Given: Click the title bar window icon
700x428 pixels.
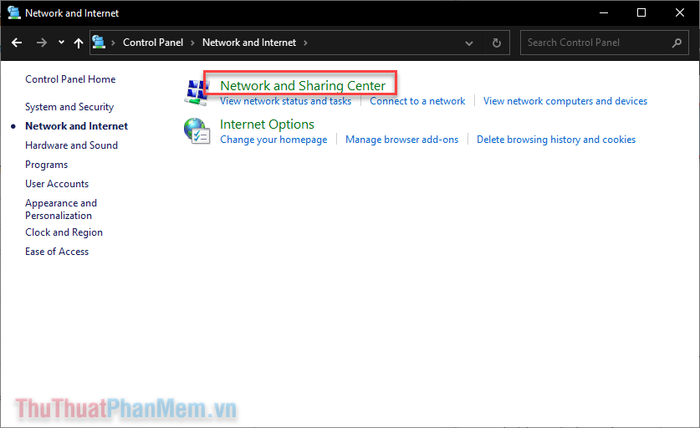Looking at the screenshot, I should (14, 13).
